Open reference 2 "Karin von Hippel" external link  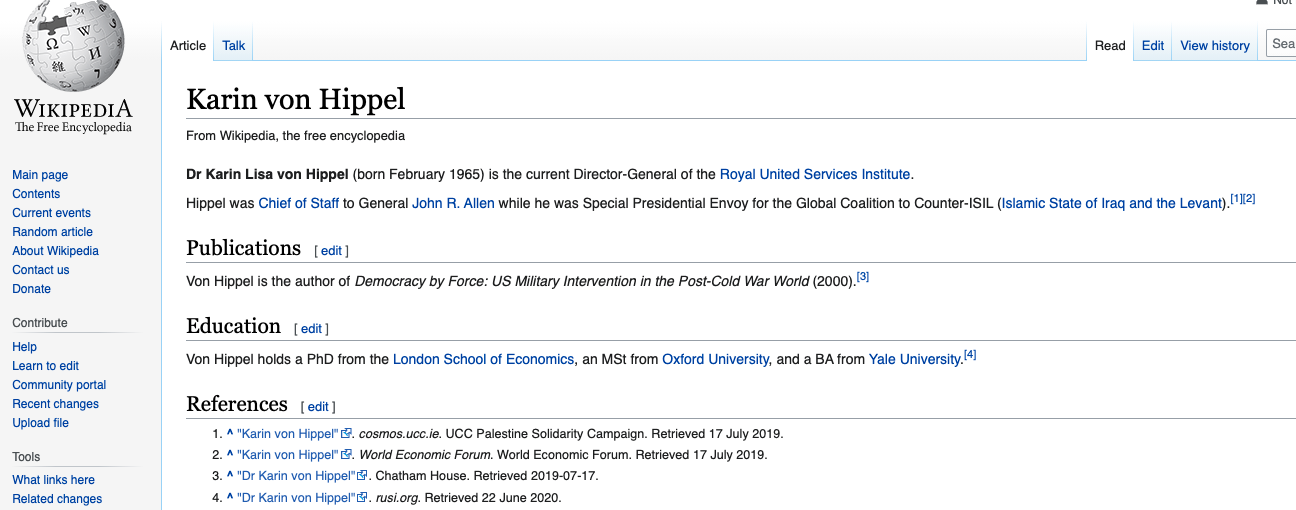288,455
